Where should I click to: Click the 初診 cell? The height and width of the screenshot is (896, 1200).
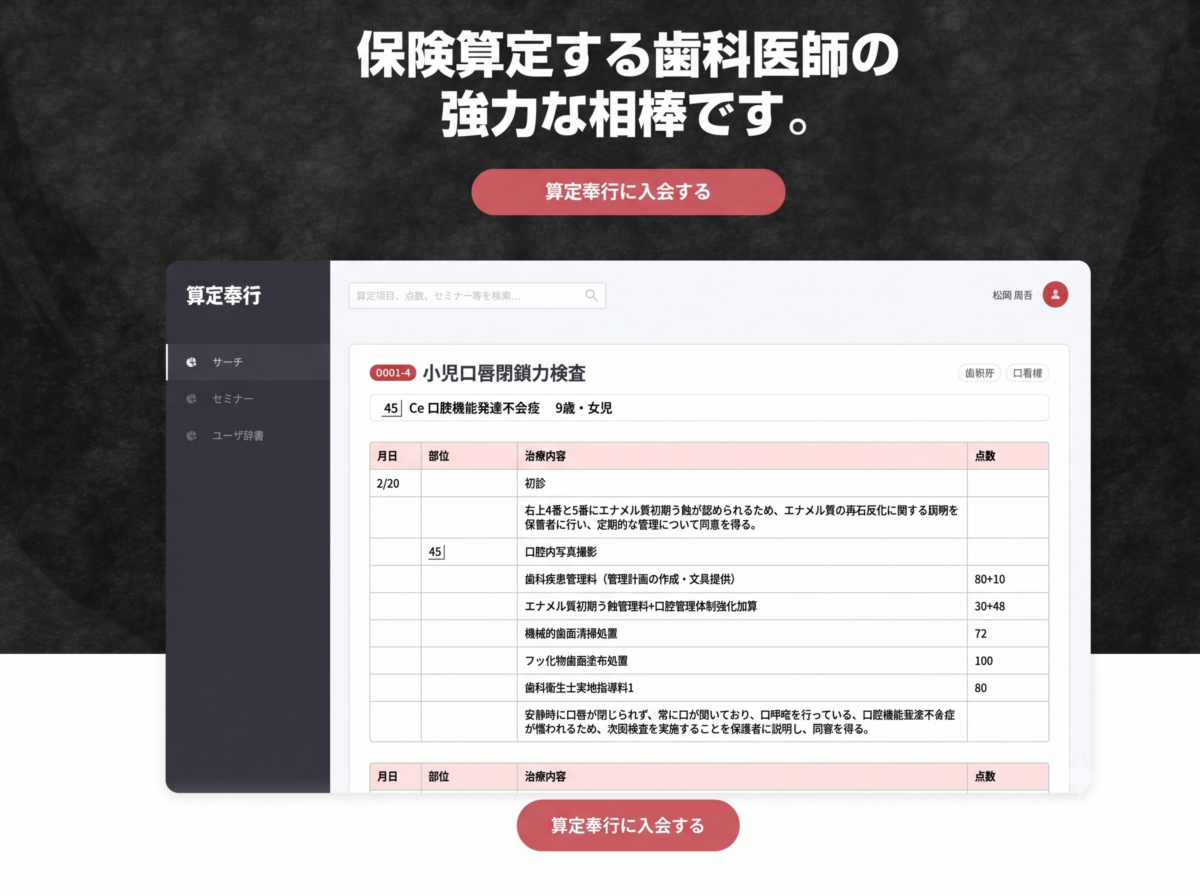click(x=742, y=483)
